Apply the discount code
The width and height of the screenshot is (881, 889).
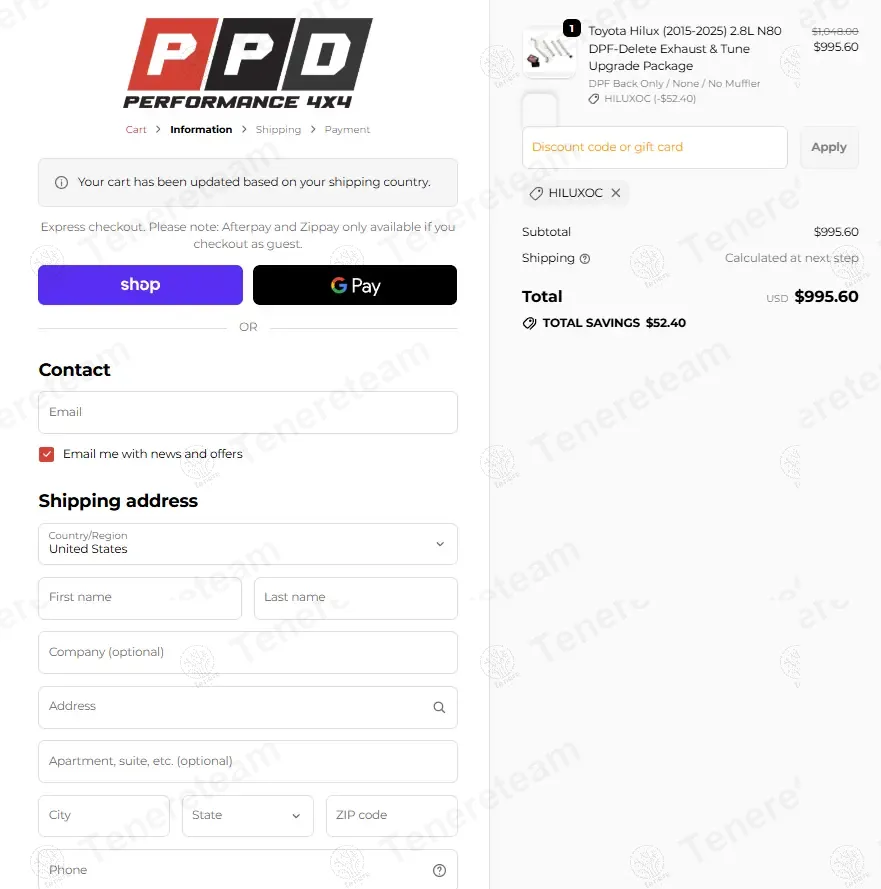pyautogui.click(x=828, y=147)
